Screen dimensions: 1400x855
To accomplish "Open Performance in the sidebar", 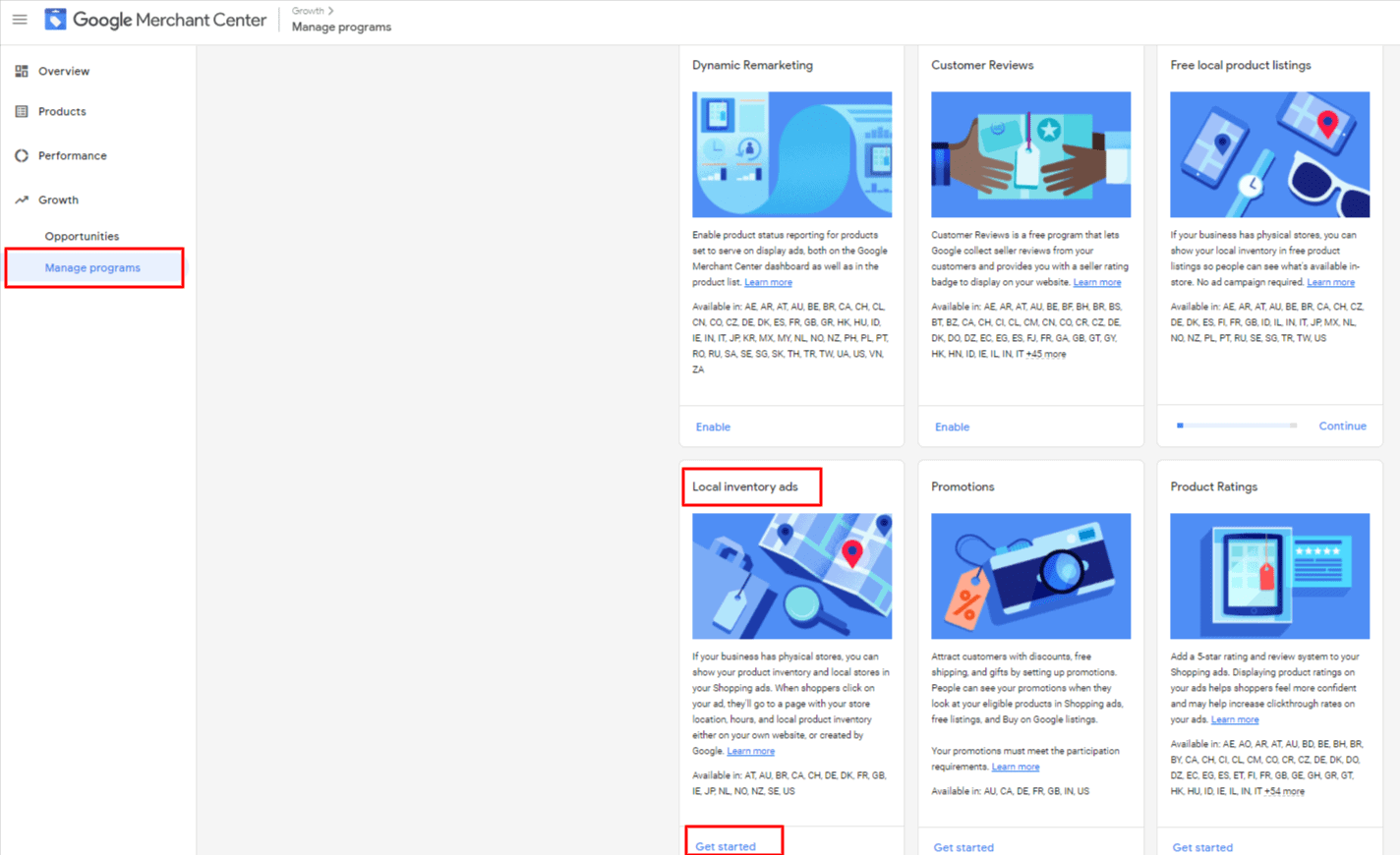I will coord(72,155).
